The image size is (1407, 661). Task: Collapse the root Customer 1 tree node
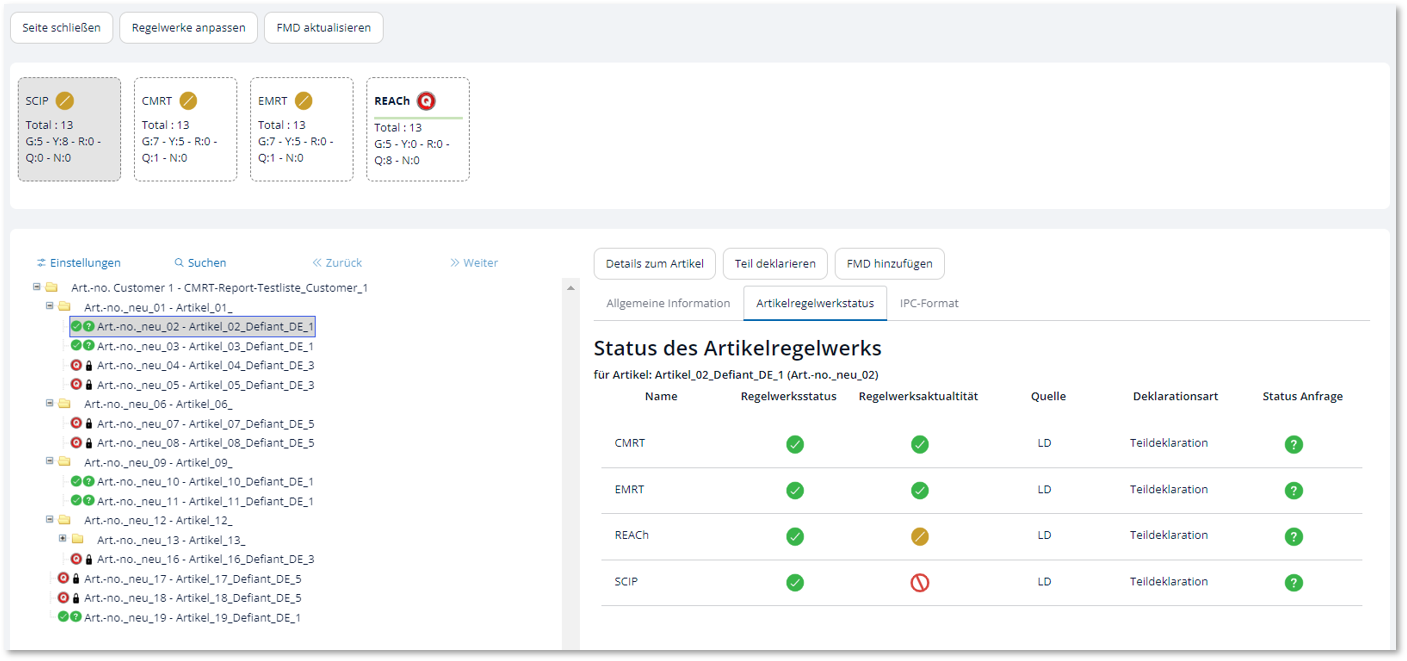(37, 287)
